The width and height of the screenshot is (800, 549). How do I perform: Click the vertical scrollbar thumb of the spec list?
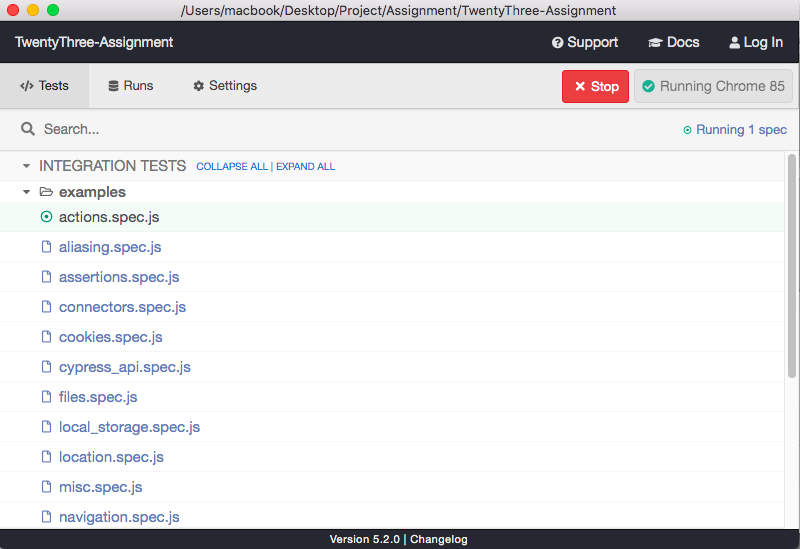click(792, 266)
